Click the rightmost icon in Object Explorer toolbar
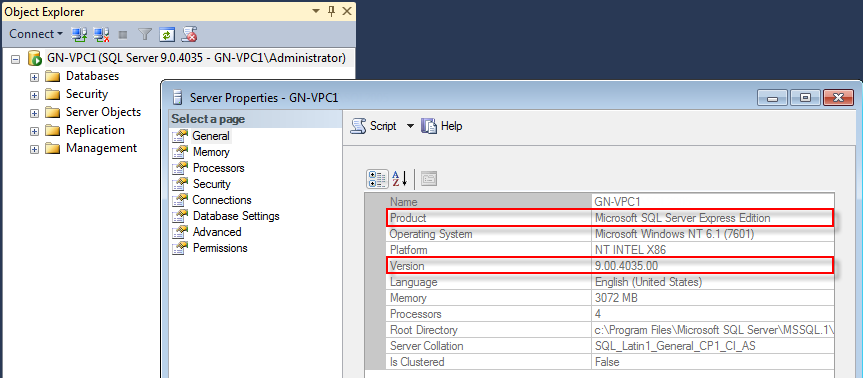This screenshot has height=378, width=863. (x=189, y=35)
